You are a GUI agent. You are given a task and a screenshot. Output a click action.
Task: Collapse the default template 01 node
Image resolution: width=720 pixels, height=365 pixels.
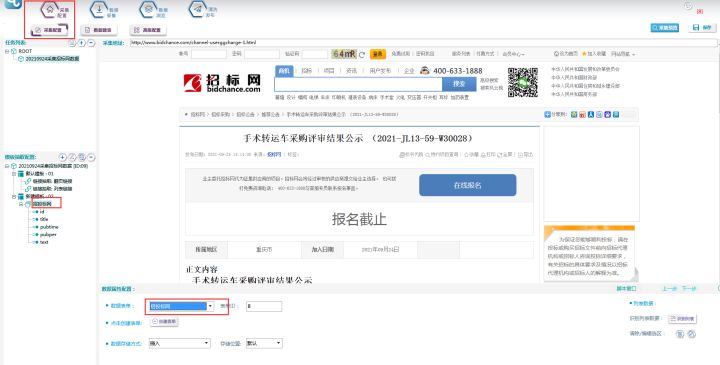point(14,174)
